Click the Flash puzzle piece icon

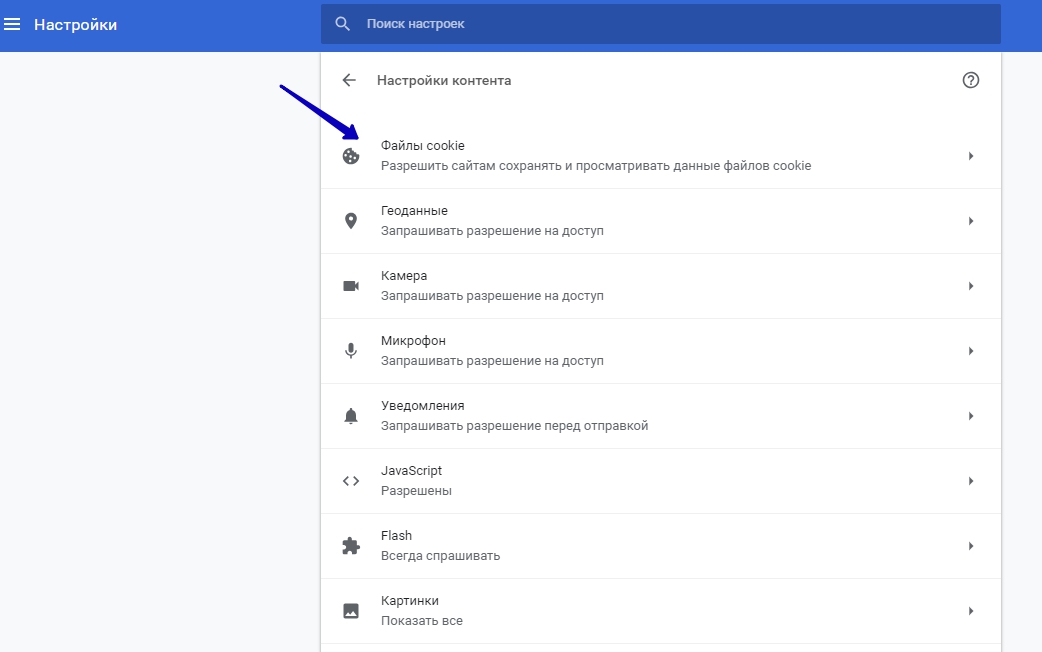[350, 546]
